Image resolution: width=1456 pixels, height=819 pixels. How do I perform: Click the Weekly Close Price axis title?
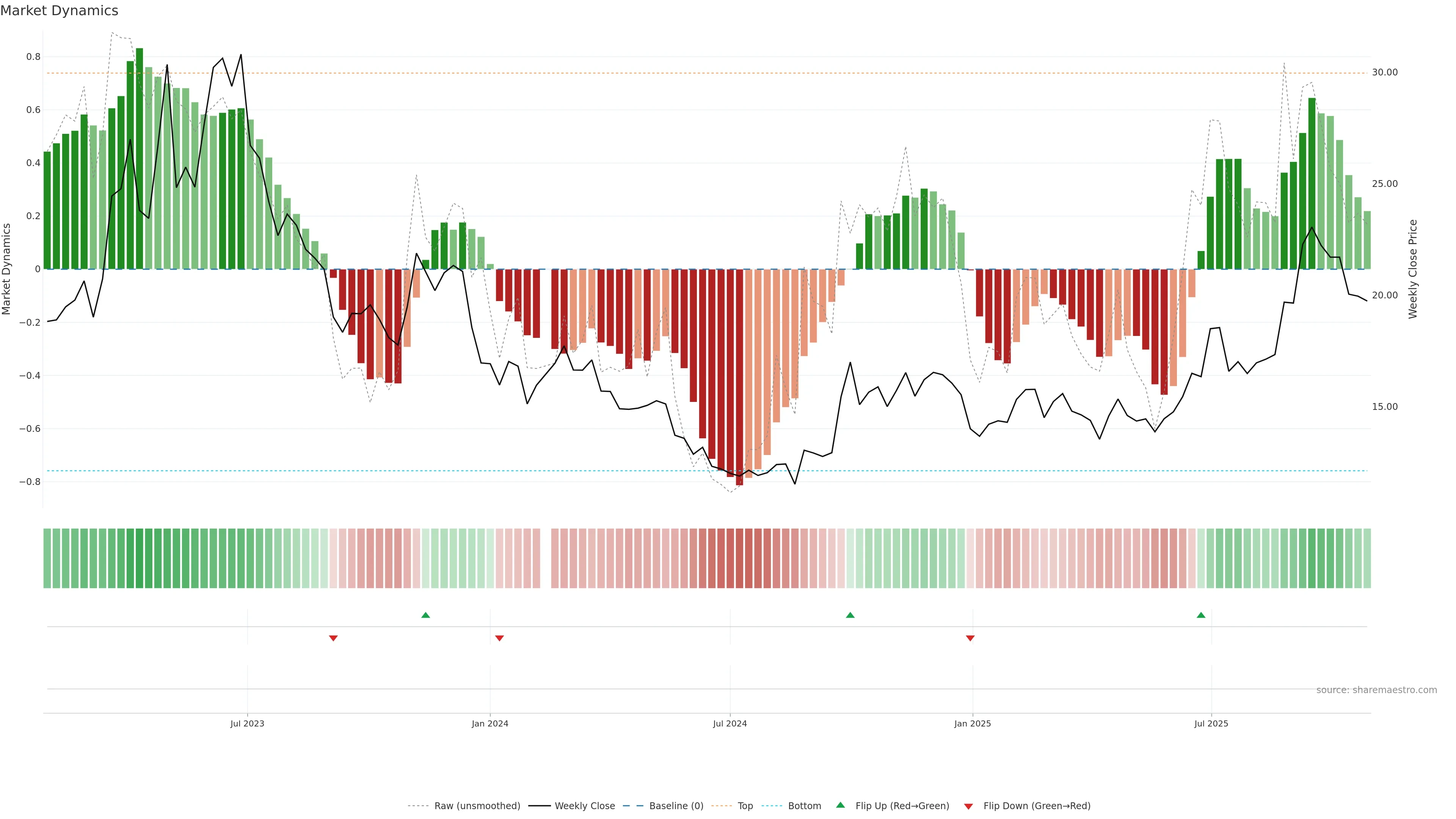(x=1413, y=269)
